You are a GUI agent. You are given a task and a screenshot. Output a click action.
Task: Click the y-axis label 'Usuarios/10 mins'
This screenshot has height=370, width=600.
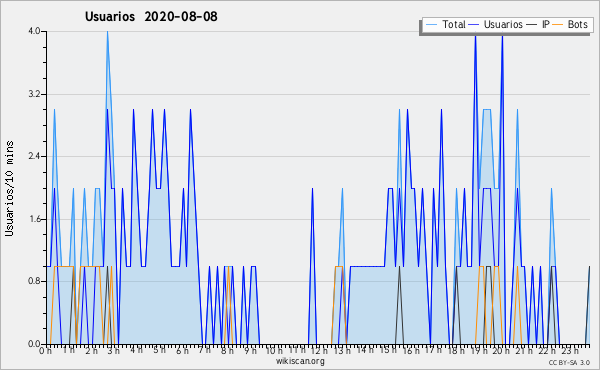click(x=9, y=189)
